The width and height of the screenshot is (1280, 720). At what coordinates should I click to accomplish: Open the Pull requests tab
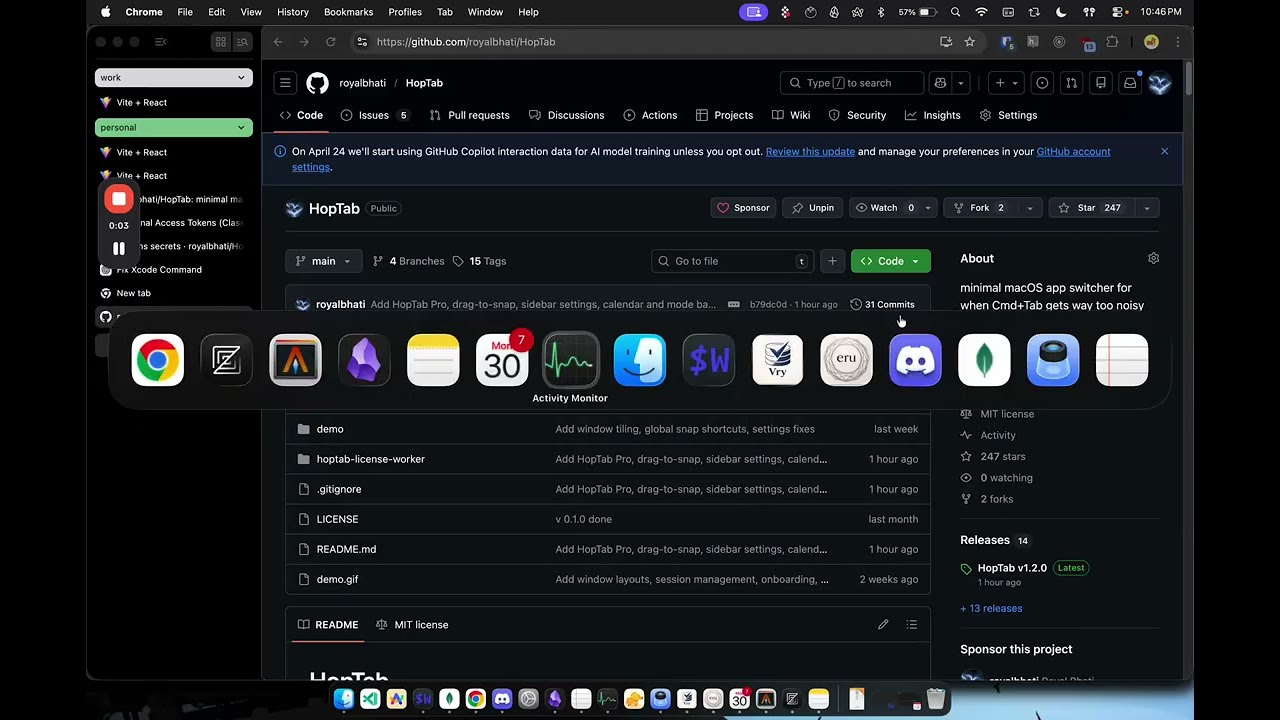(x=469, y=115)
